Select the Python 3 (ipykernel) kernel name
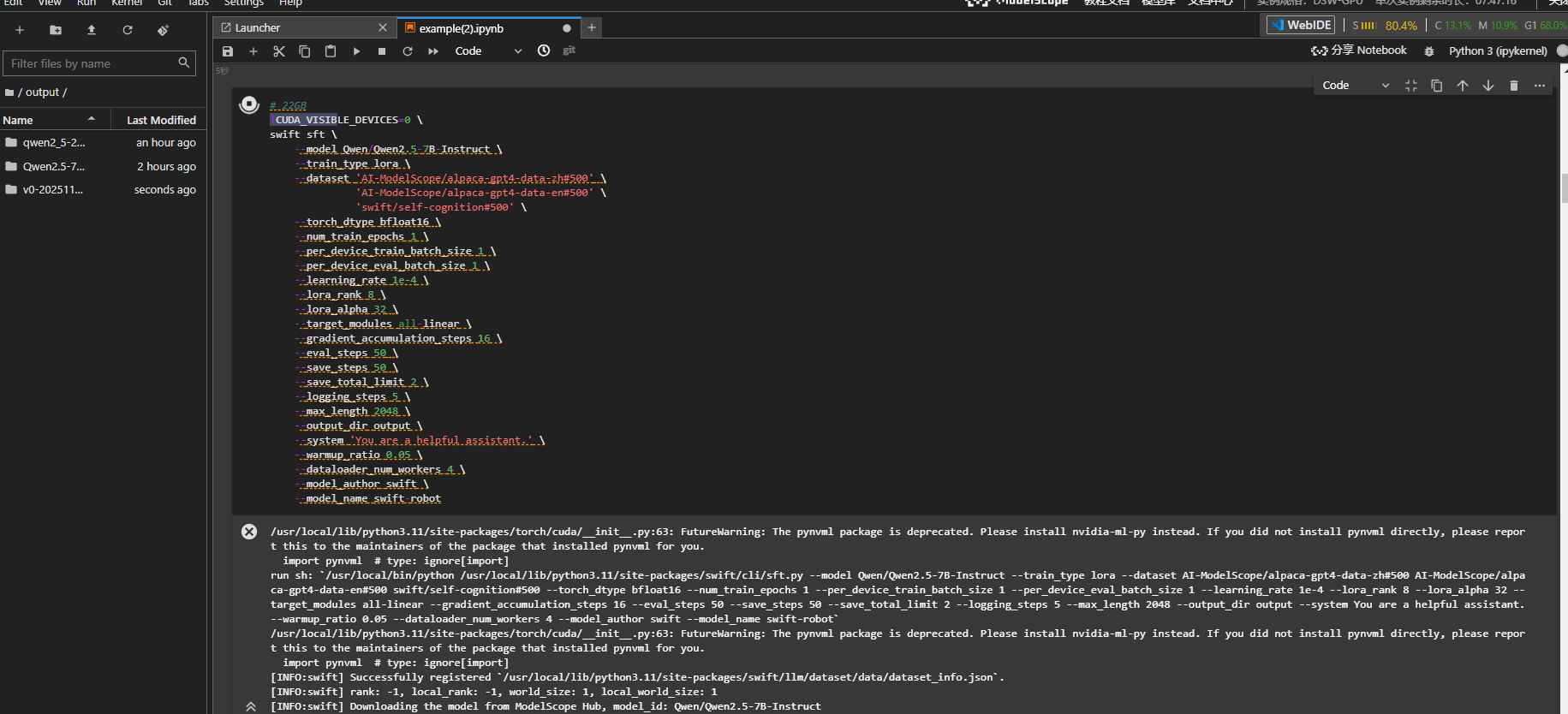The width and height of the screenshot is (1568, 714). [x=1498, y=51]
